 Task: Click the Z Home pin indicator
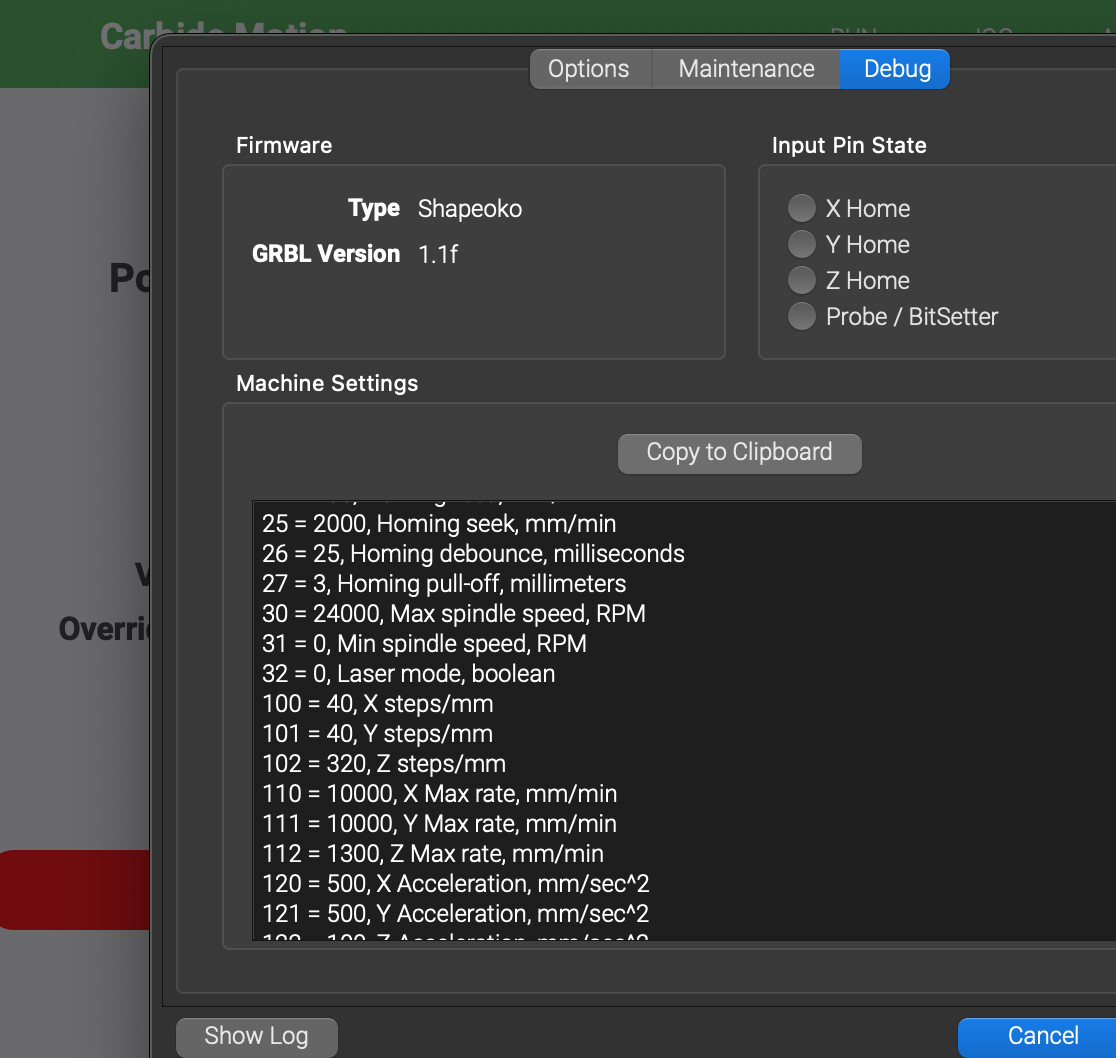pyautogui.click(x=802, y=281)
